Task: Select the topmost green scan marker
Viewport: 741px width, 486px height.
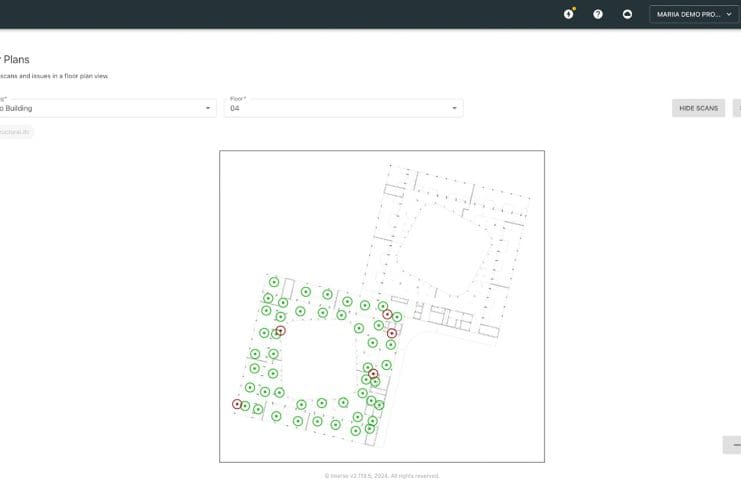Action: point(274,282)
